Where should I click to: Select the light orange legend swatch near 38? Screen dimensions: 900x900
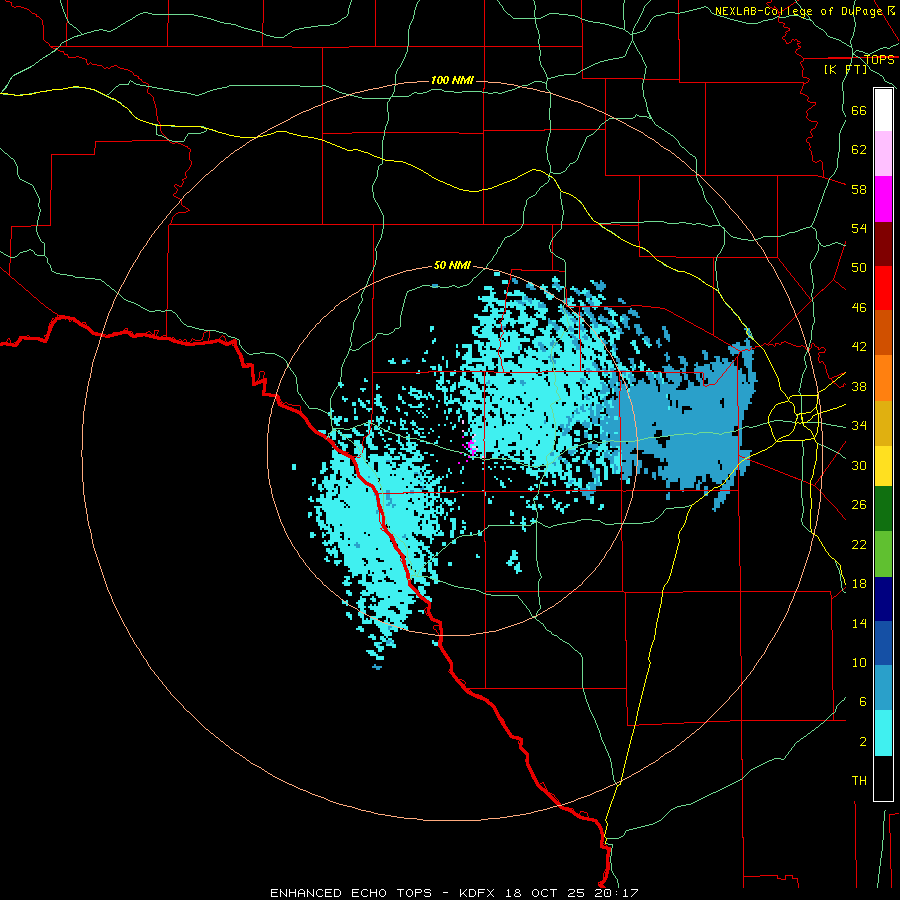pos(883,378)
